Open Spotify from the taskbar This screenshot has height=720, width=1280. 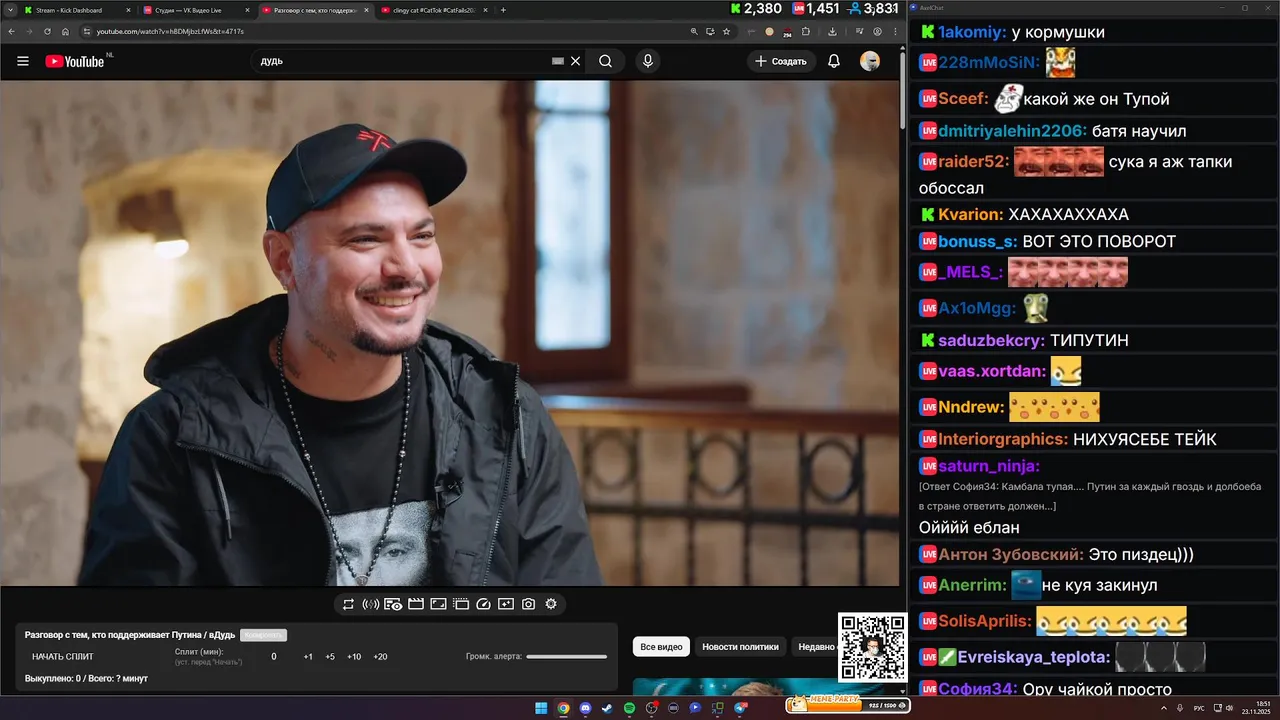pyautogui.click(x=629, y=708)
